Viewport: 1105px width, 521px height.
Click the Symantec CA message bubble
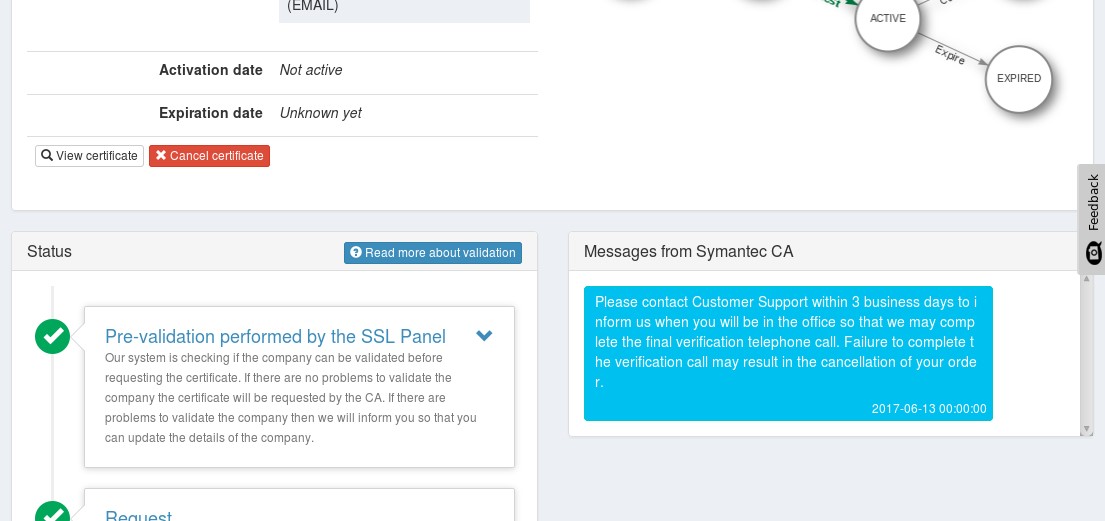coord(788,353)
